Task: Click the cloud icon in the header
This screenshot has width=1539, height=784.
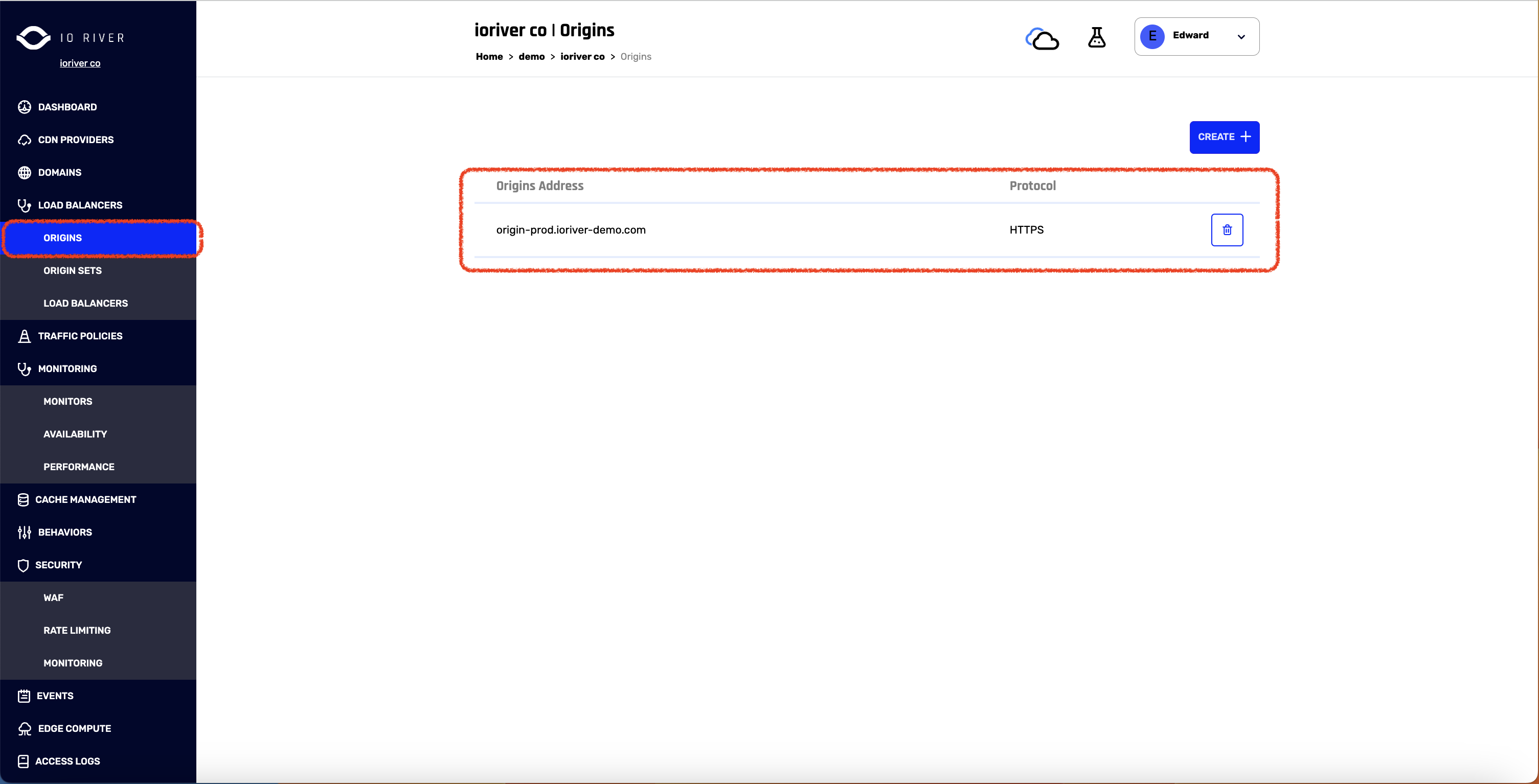Action: click(x=1042, y=39)
